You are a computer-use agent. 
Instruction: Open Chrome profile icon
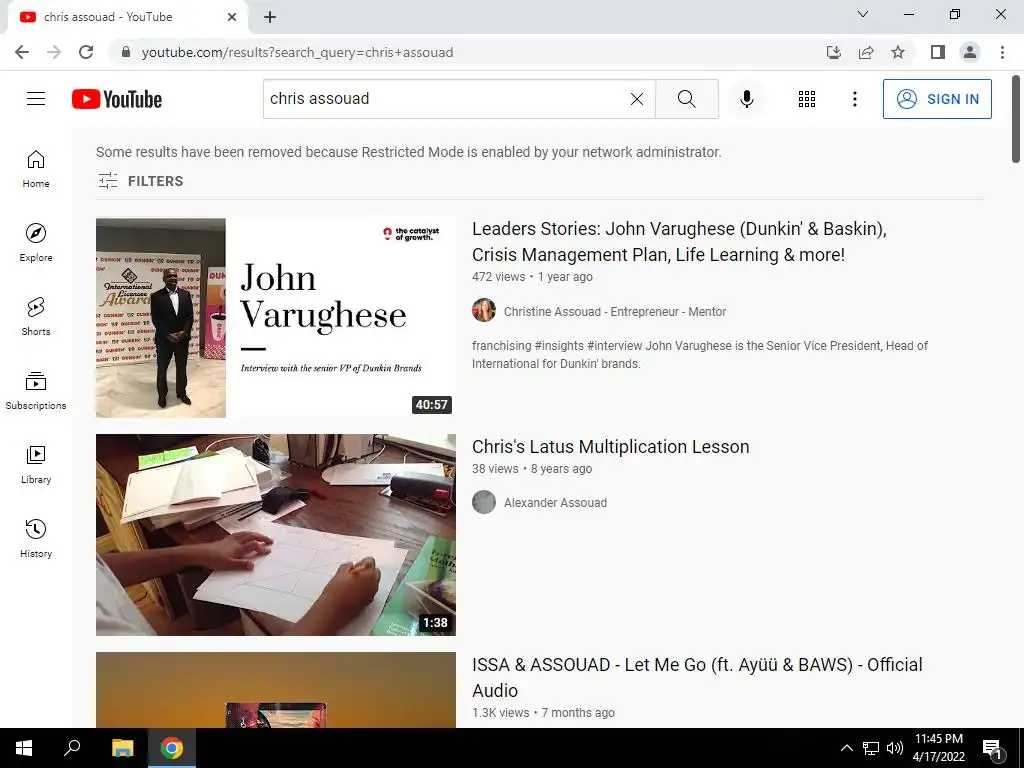(x=970, y=52)
